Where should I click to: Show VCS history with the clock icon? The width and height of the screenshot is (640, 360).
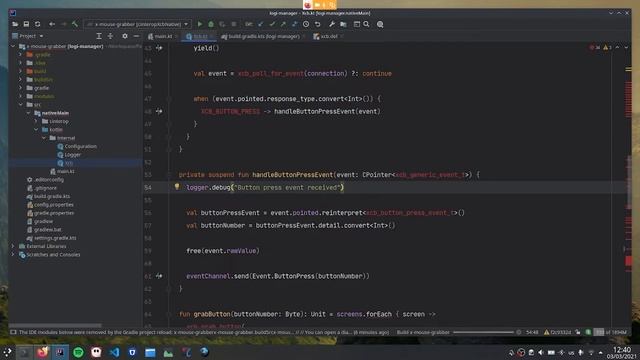point(306,24)
